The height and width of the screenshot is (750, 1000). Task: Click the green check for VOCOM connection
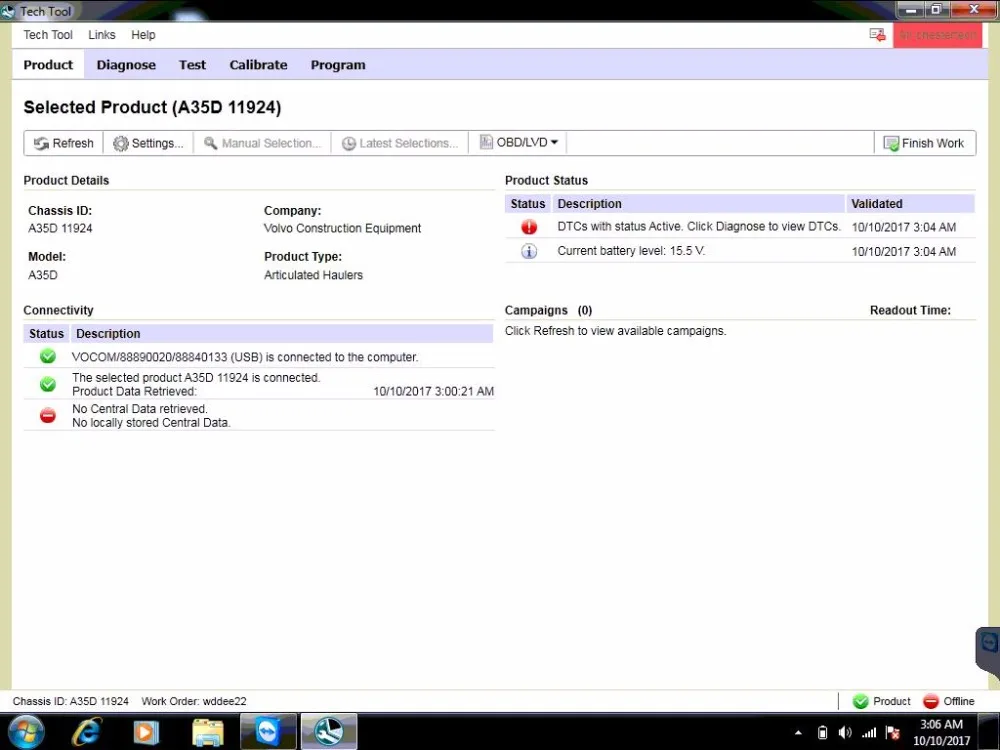[x=48, y=357]
